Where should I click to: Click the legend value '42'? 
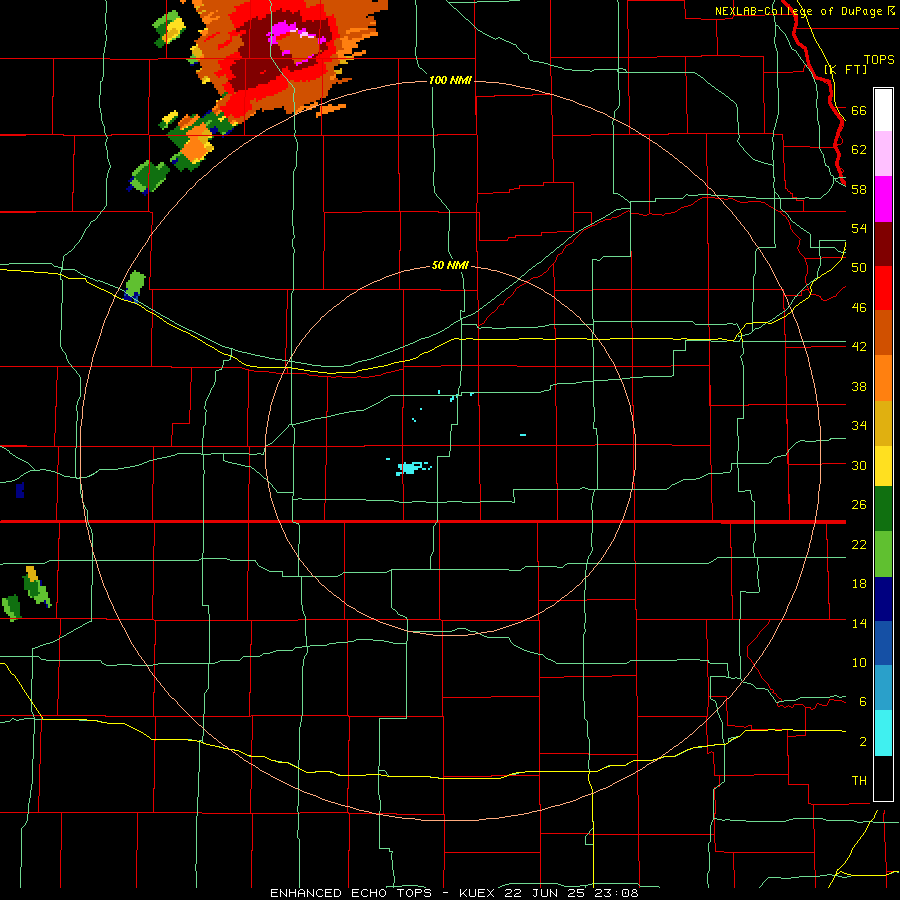[859, 346]
